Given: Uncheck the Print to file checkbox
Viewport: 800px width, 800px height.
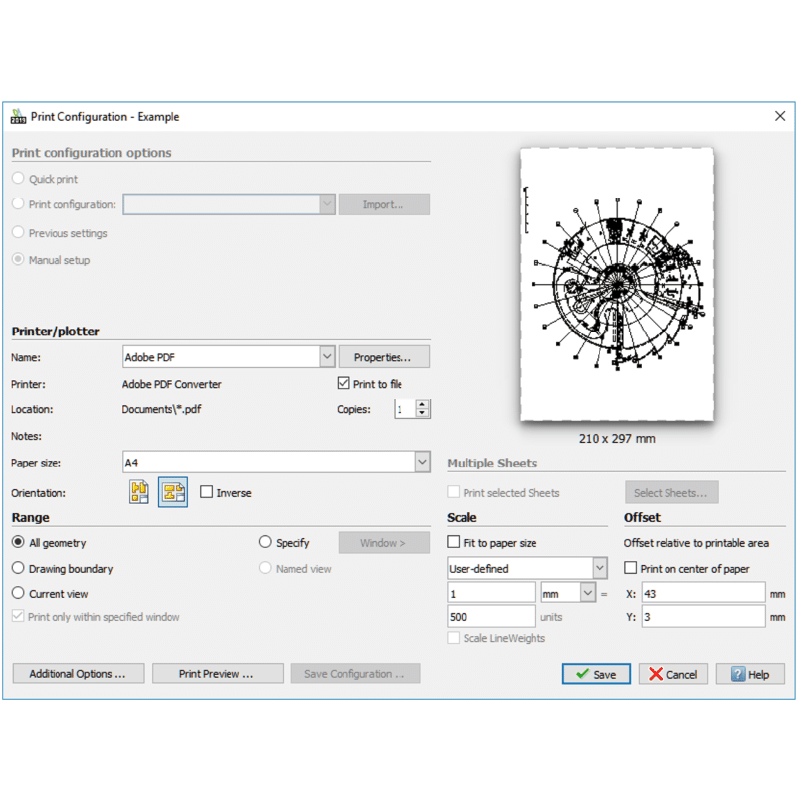Looking at the screenshot, I should pyautogui.click(x=344, y=384).
